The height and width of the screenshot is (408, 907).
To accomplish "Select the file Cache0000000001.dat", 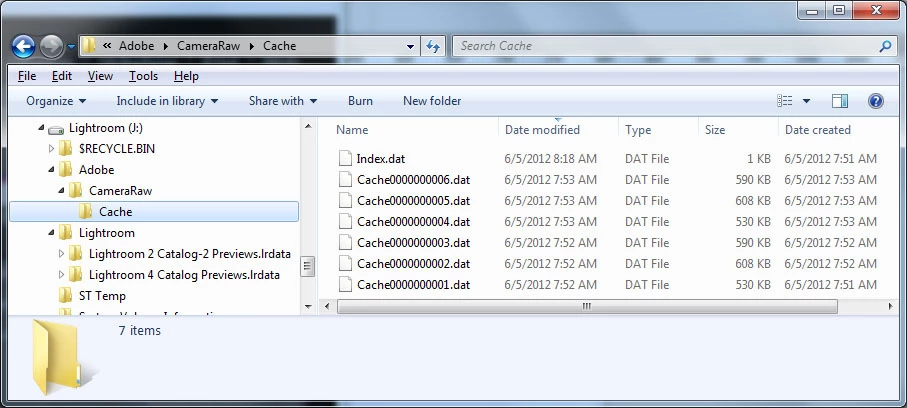I will (x=413, y=285).
